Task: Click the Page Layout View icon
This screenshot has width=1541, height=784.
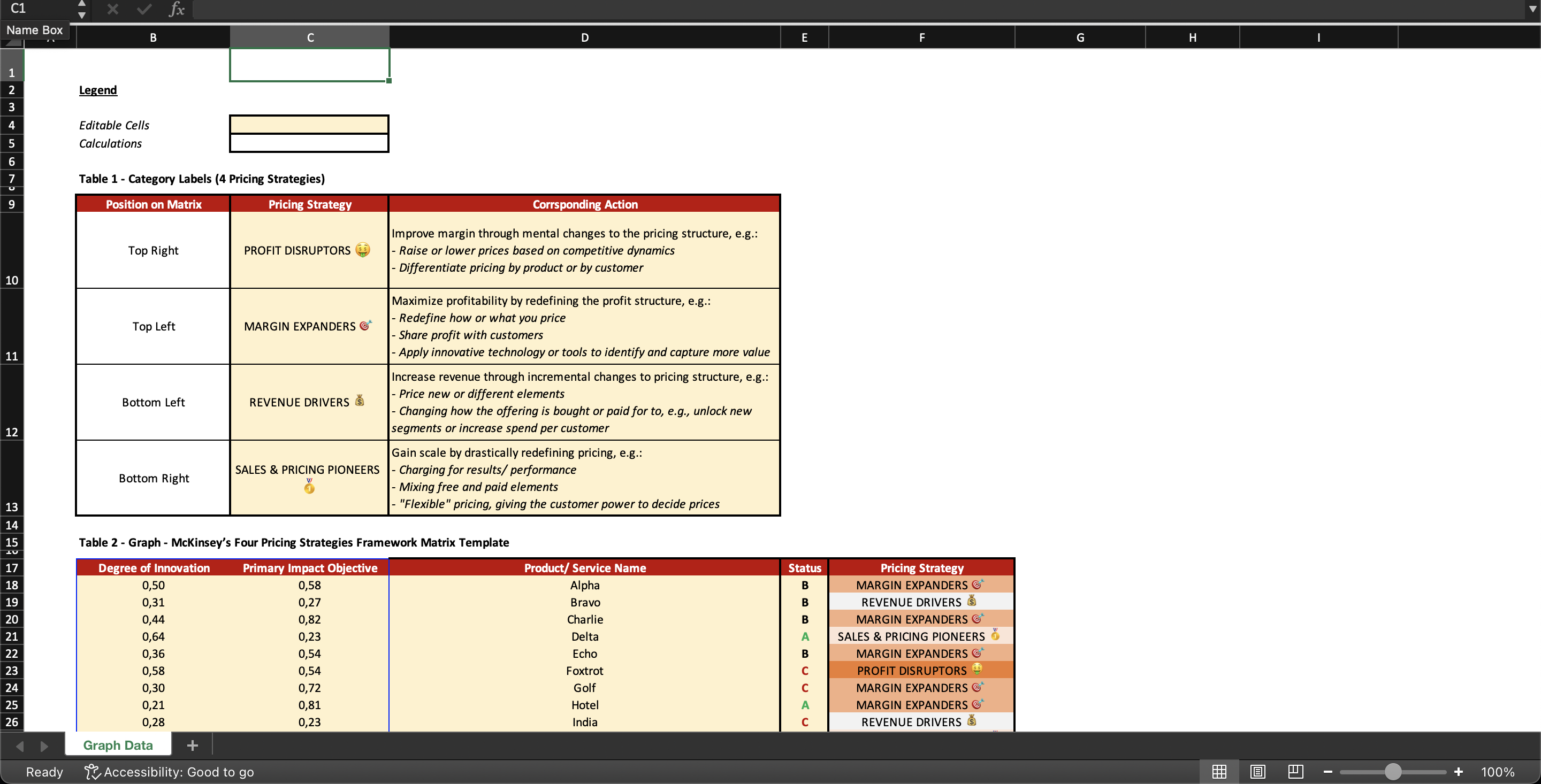Action: (1257, 771)
